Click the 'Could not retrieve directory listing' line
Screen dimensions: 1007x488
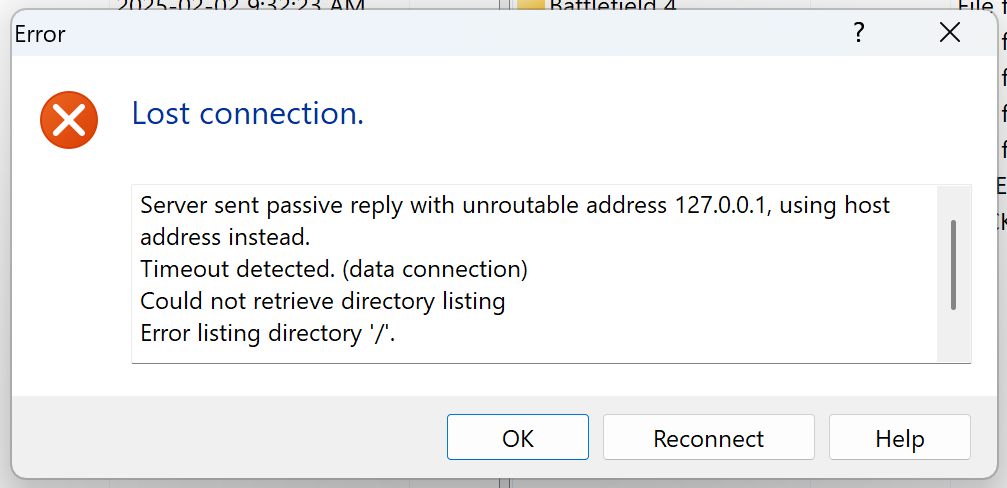tap(322, 301)
